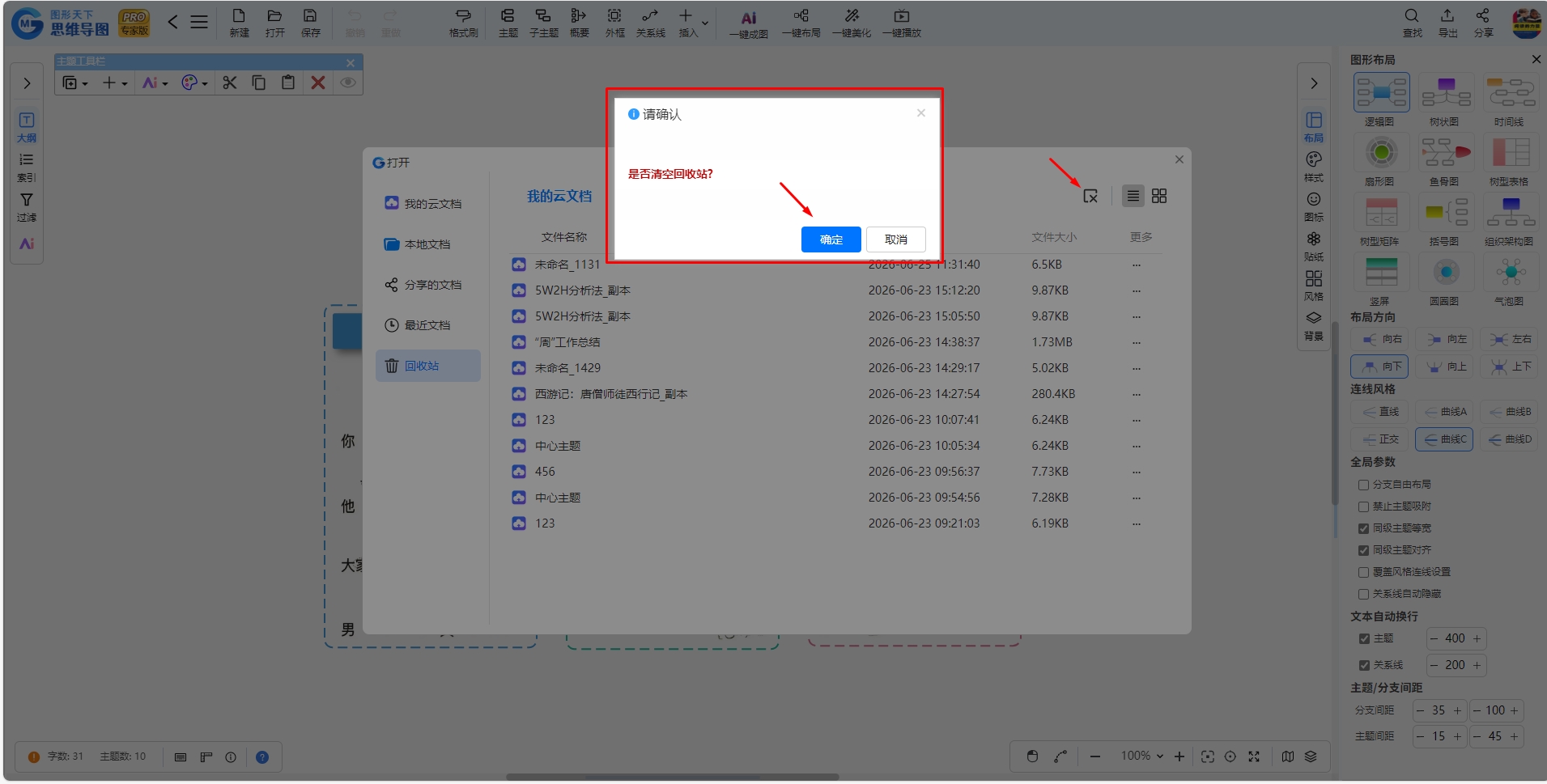Click the 取消 button
Image resolution: width=1547 pixels, height=784 pixels.
tap(896, 239)
